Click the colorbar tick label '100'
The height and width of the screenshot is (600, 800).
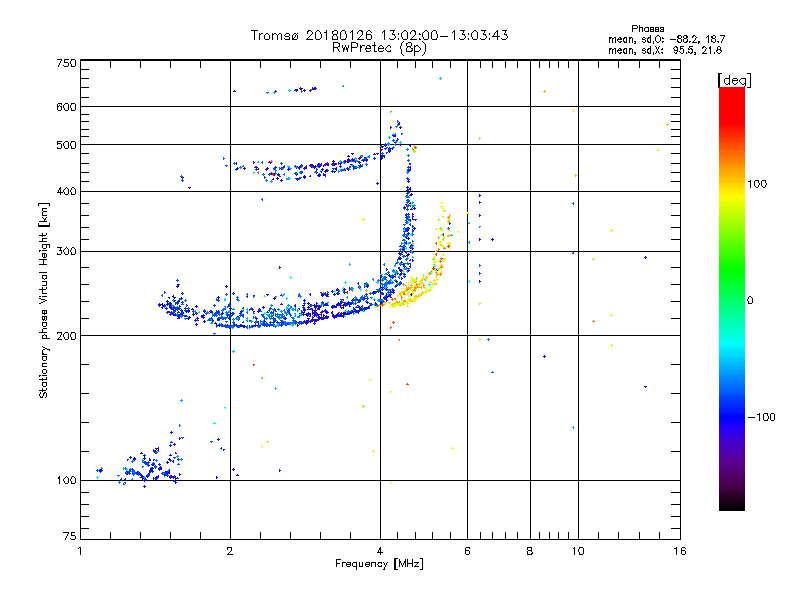[757, 184]
